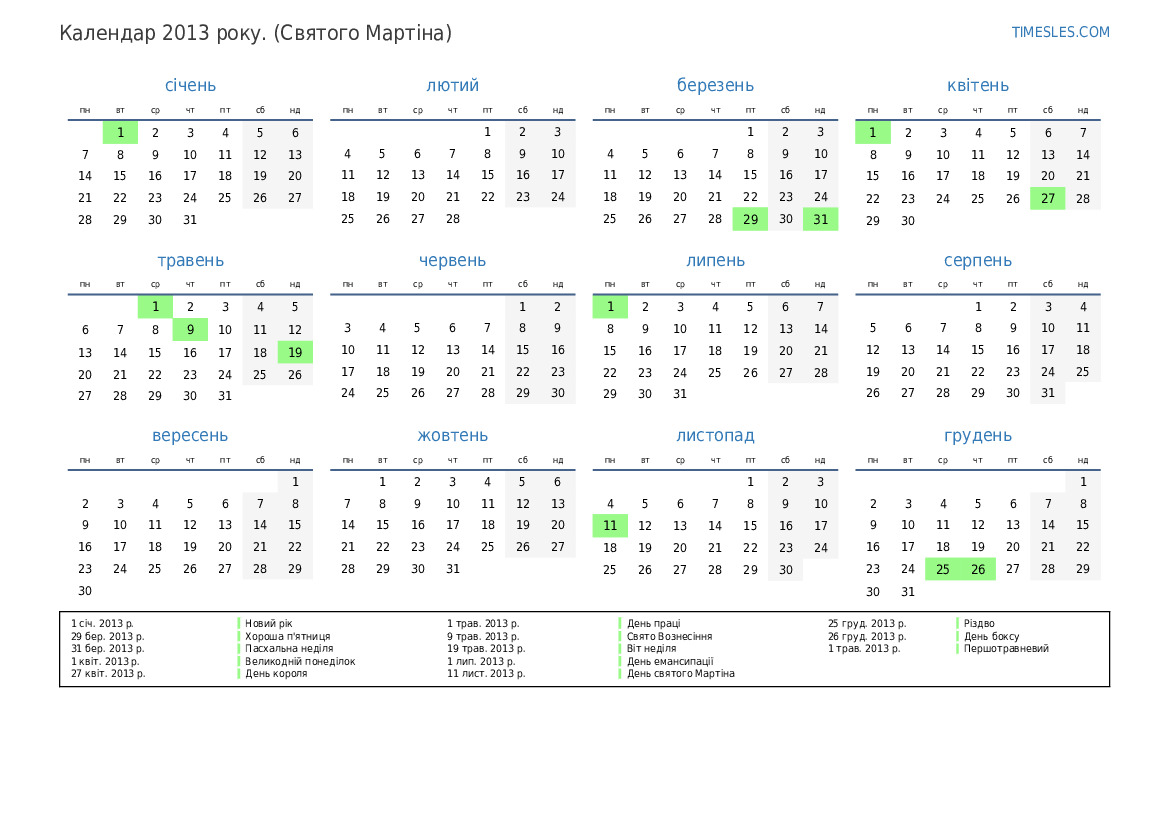1169x827 pixels.
Task: Click highlighted 27 in квітень
Action: (1047, 198)
